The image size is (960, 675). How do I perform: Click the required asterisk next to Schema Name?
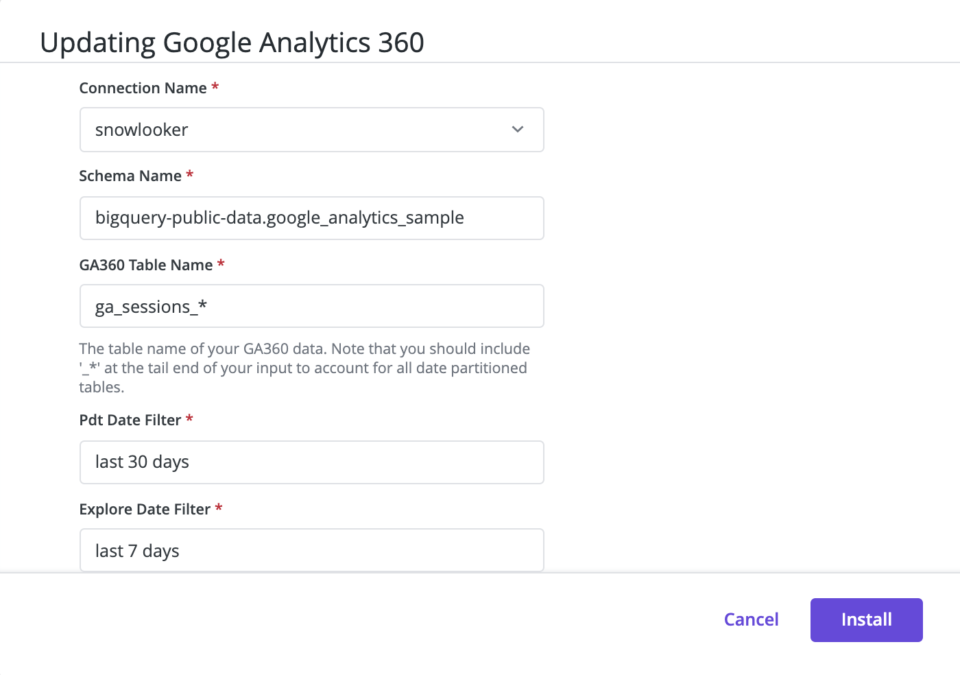coord(190,175)
